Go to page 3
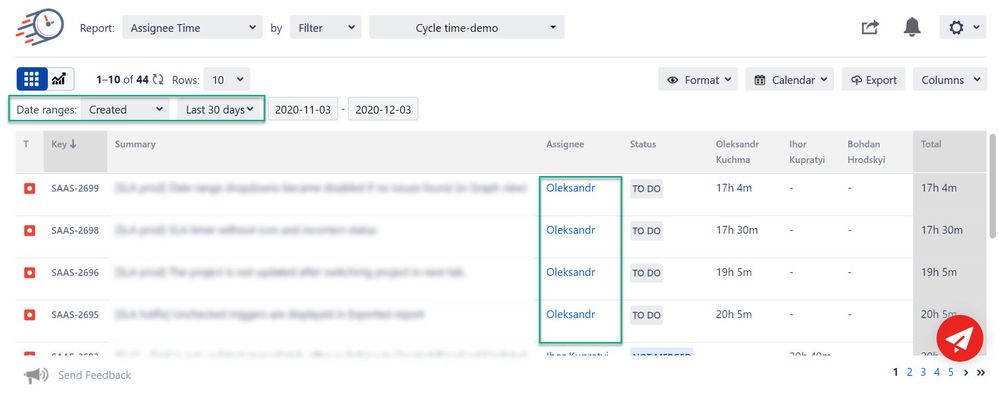Image resolution: width=999 pixels, height=404 pixels. [x=923, y=372]
